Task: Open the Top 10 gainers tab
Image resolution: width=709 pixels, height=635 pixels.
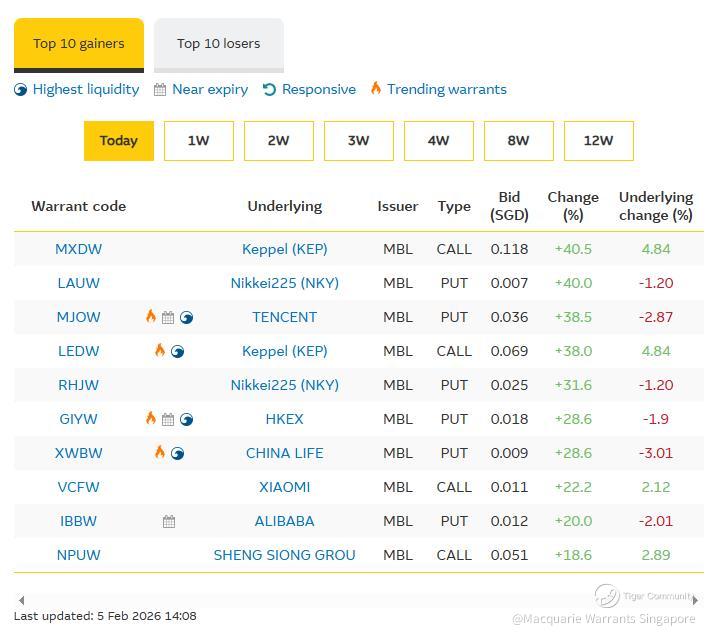Action: click(x=79, y=44)
